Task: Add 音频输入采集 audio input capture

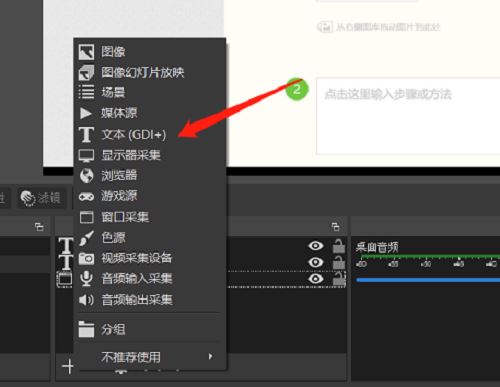Action: (150, 279)
